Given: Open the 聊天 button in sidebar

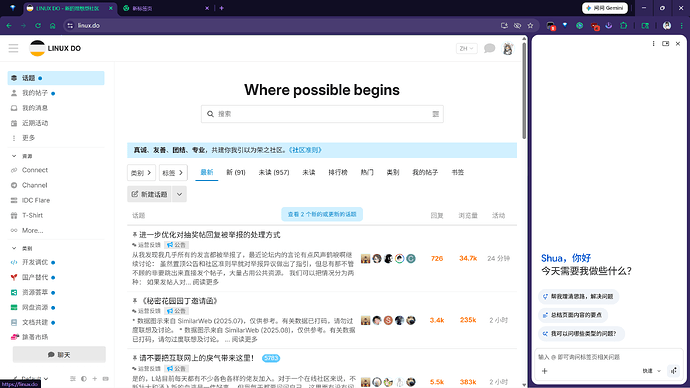Looking at the screenshot, I should [x=59, y=355].
